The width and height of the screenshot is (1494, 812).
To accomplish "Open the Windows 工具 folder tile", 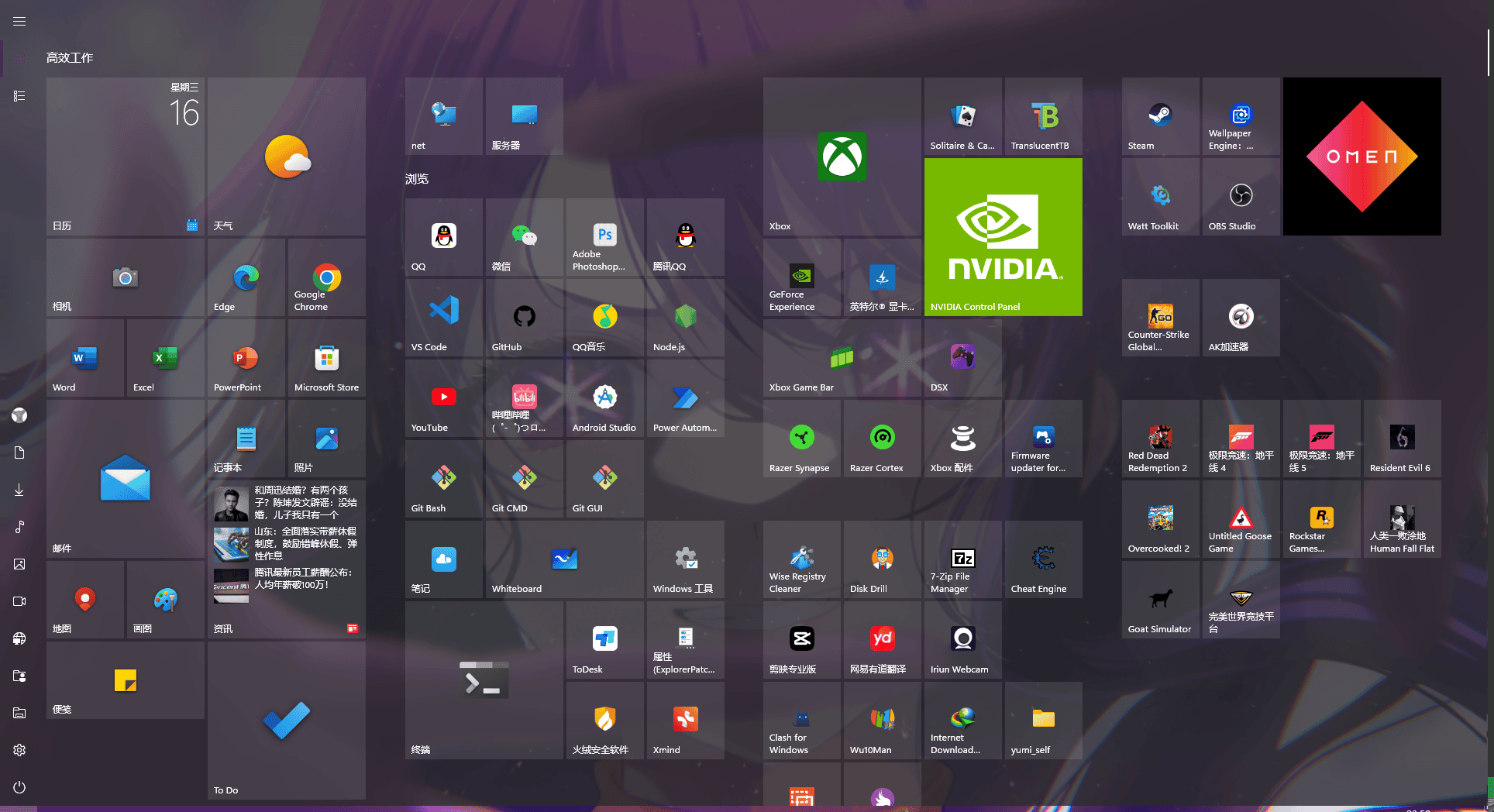I will tap(685, 559).
